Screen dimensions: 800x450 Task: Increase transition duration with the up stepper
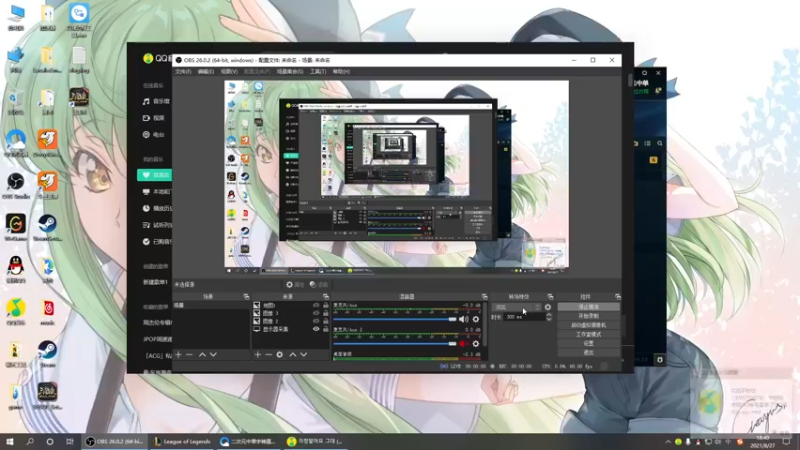(549, 315)
